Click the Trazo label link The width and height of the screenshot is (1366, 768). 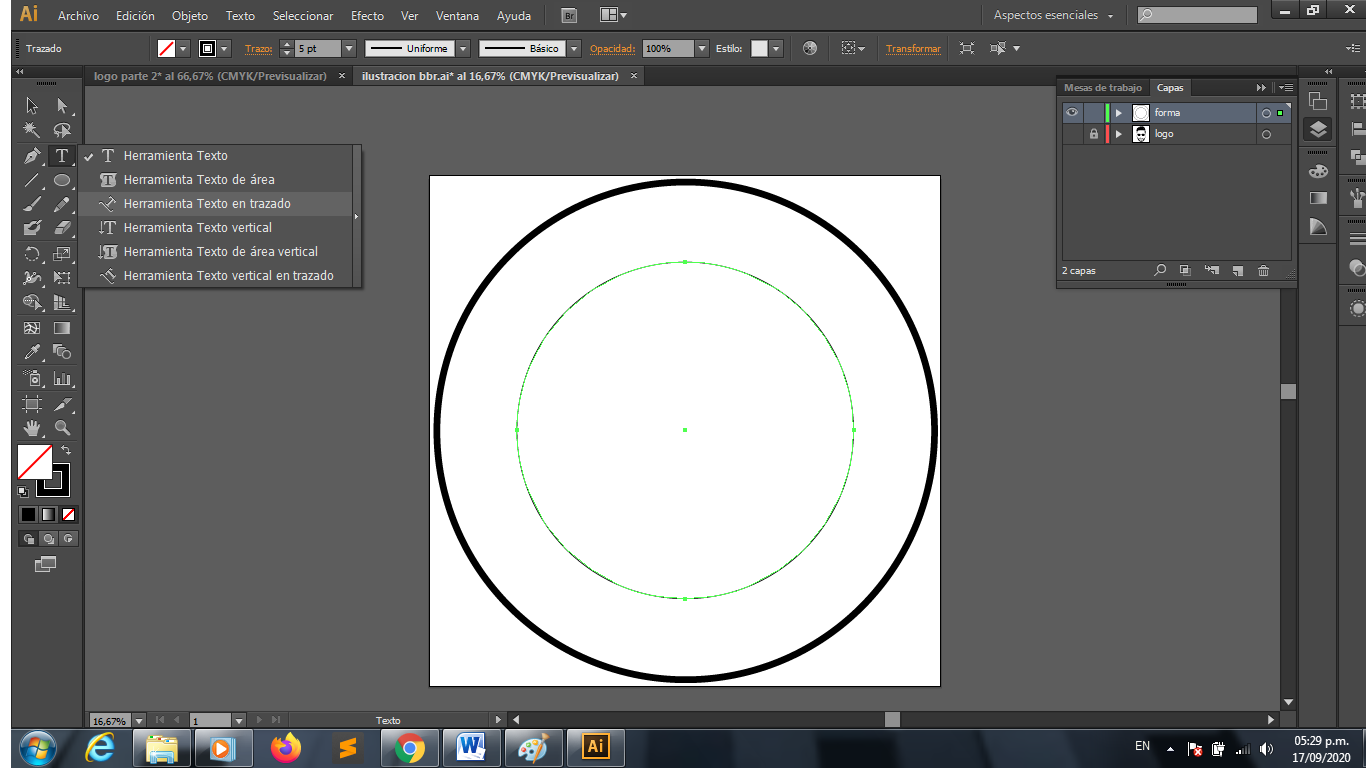point(258,48)
